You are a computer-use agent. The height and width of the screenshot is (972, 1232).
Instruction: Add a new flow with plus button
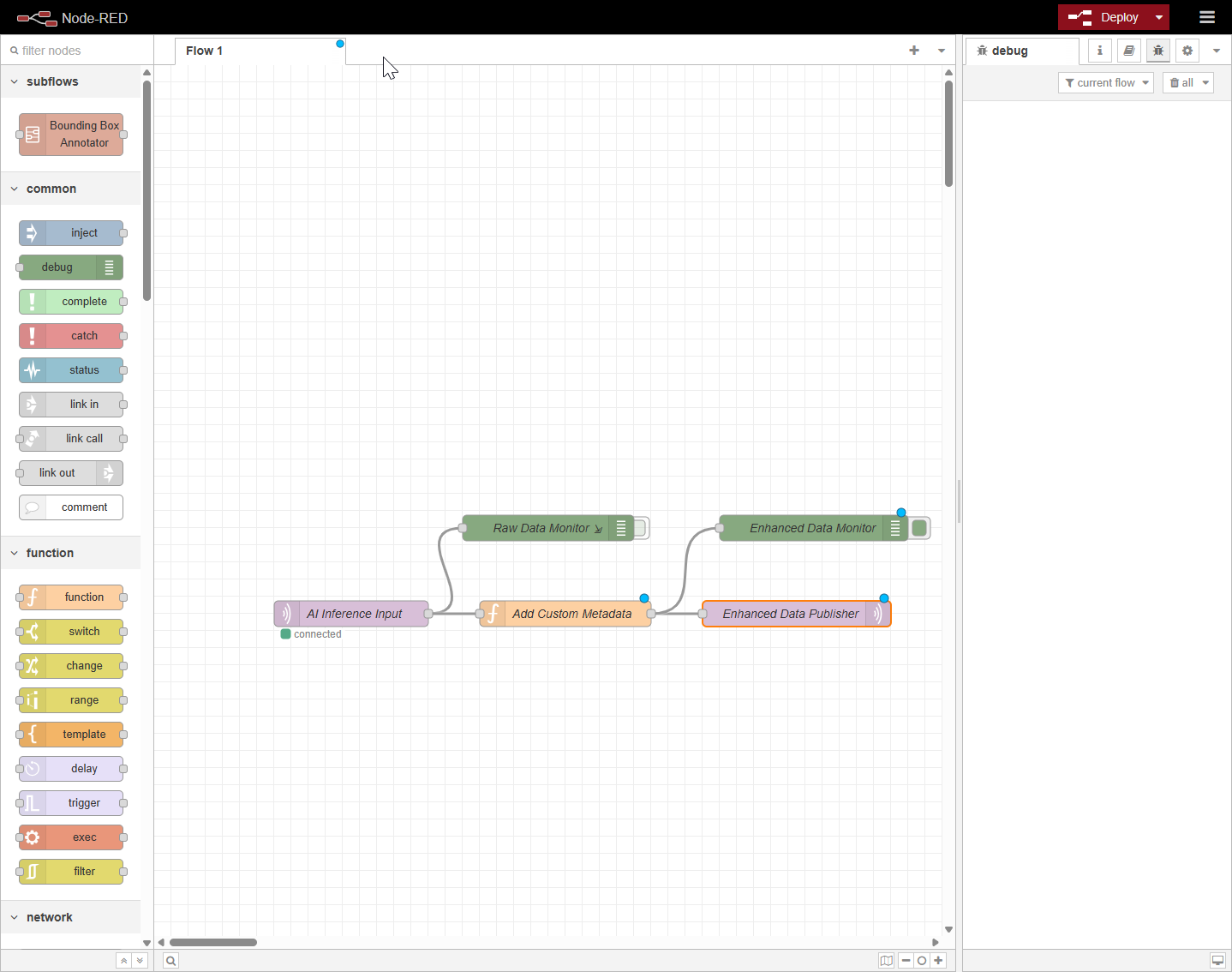point(913,50)
